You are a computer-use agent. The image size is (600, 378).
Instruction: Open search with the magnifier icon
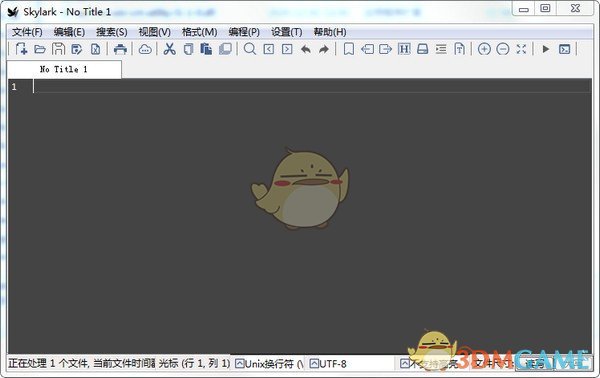click(250, 49)
